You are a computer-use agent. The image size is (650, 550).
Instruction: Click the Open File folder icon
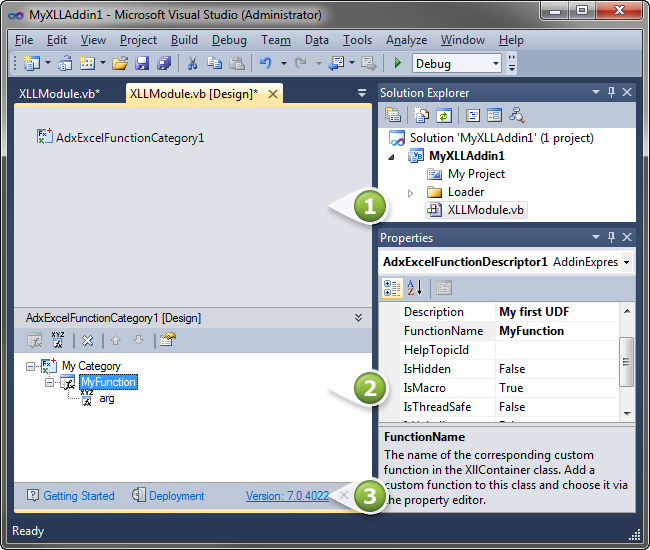[x=120, y=63]
